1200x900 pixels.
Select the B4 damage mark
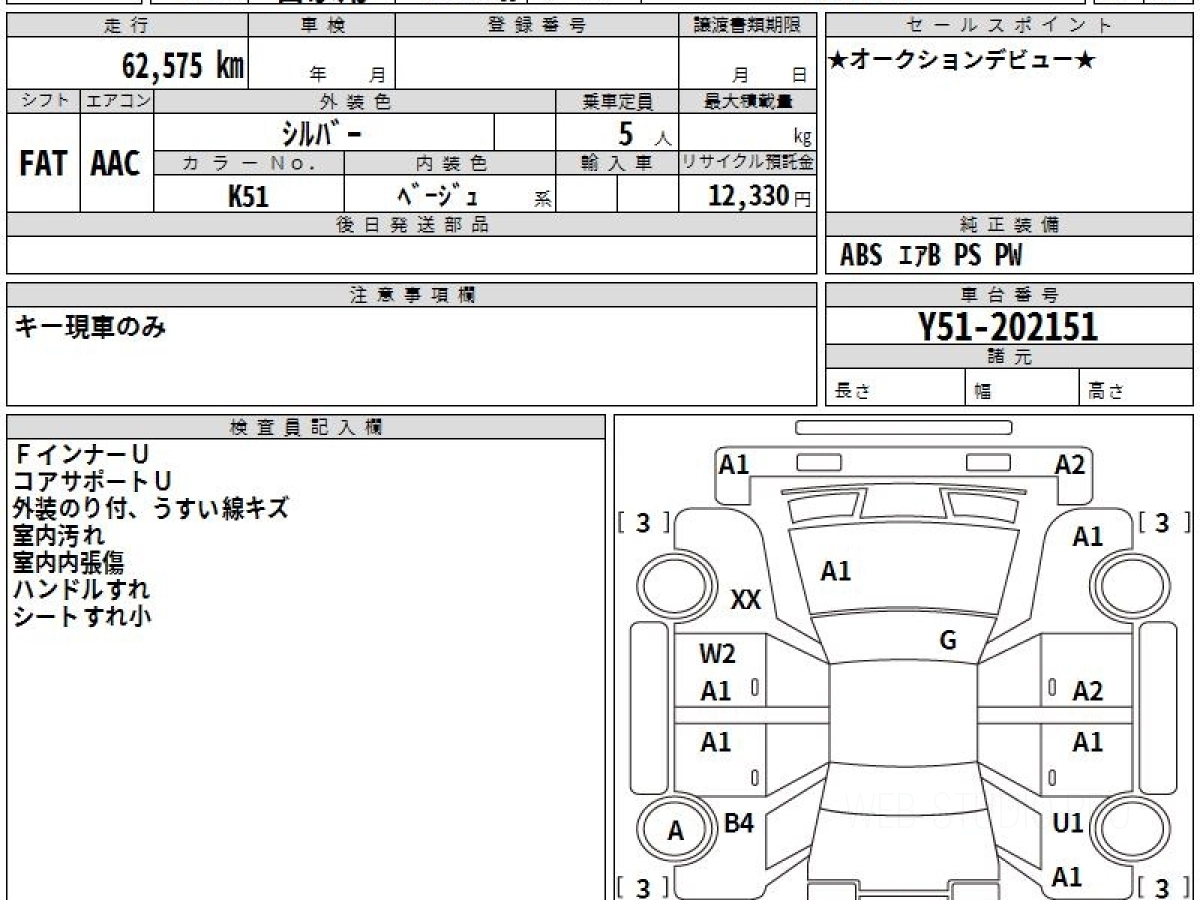point(738,823)
